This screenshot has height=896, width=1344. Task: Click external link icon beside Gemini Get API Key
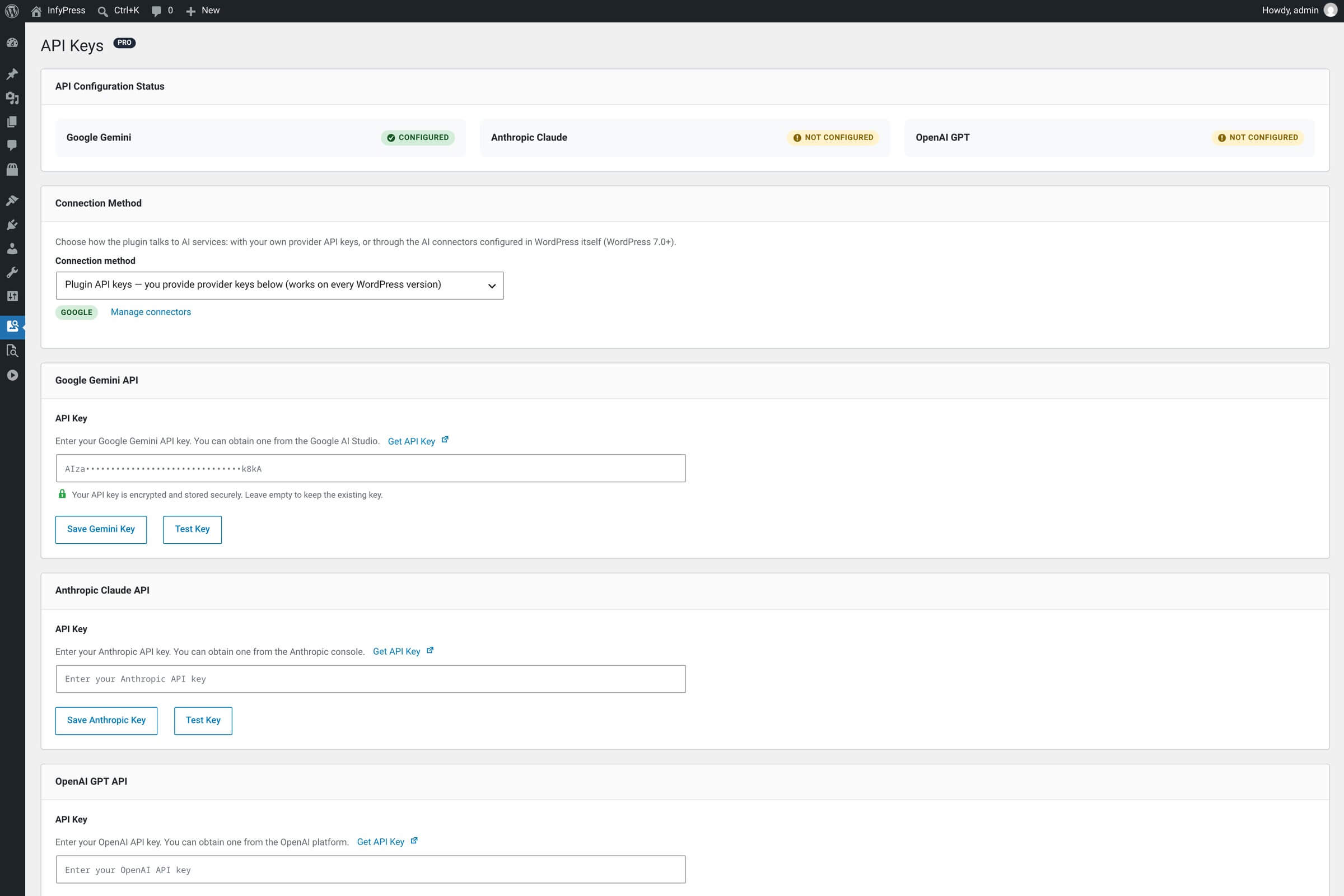pos(445,440)
